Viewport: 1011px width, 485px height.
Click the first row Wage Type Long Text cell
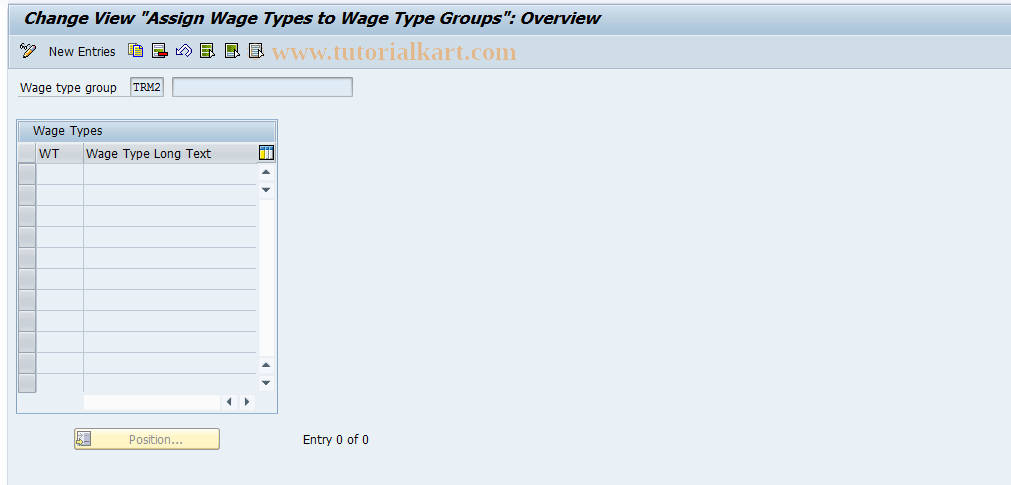click(x=170, y=174)
